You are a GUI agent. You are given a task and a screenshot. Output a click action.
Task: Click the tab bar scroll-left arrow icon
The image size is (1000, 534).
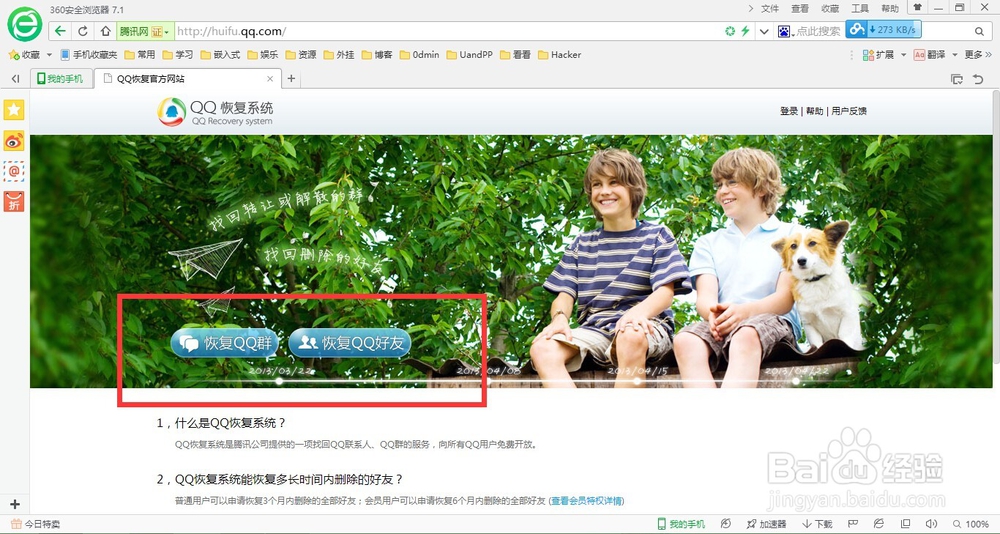tap(15, 78)
